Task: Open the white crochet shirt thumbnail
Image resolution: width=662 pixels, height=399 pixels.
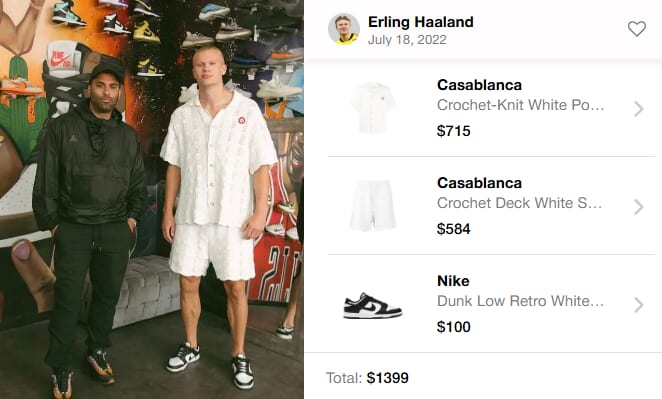Action: [x=373, y=108]
